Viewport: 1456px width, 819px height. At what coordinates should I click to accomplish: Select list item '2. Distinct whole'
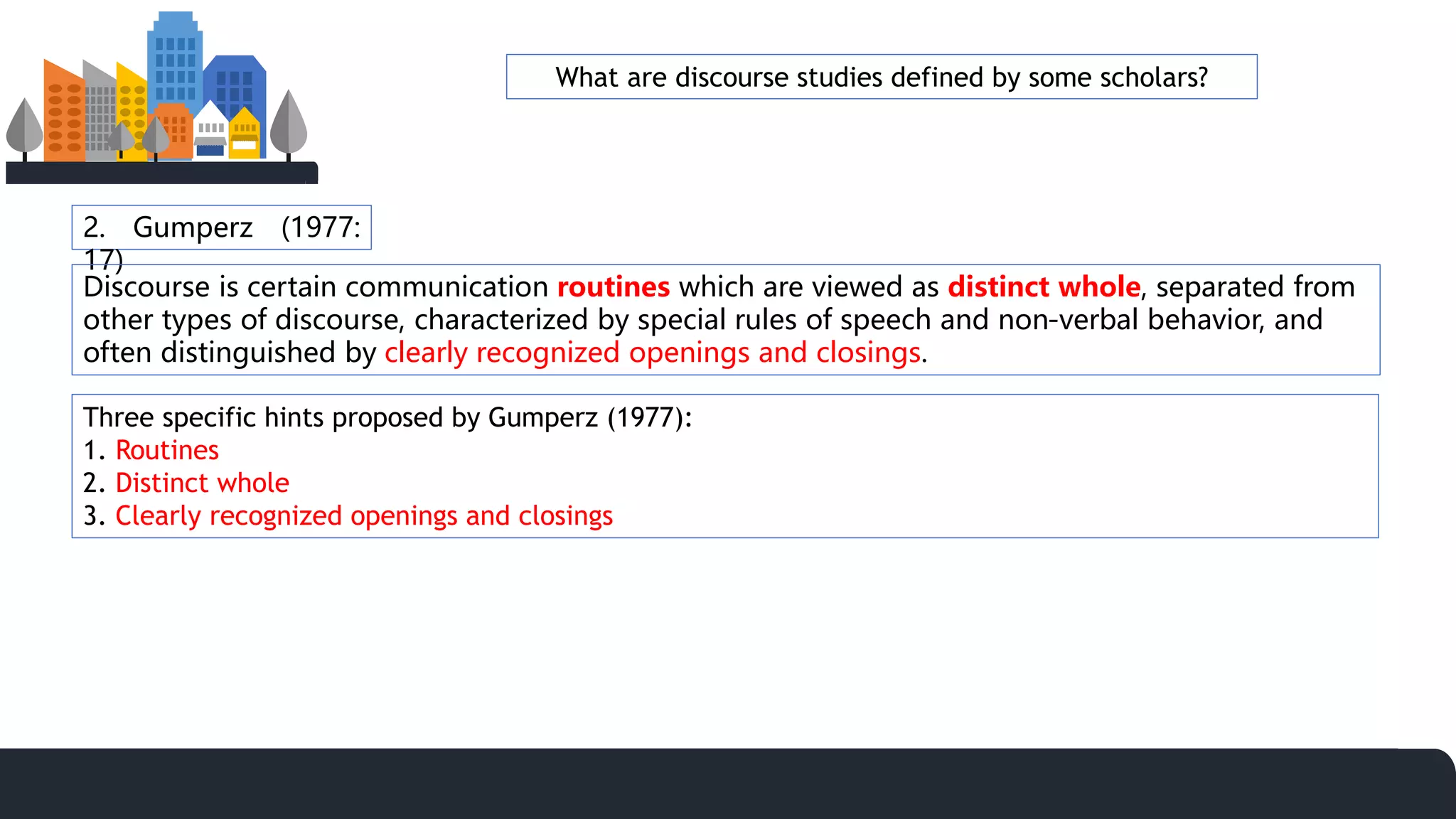tap(186, 483)
